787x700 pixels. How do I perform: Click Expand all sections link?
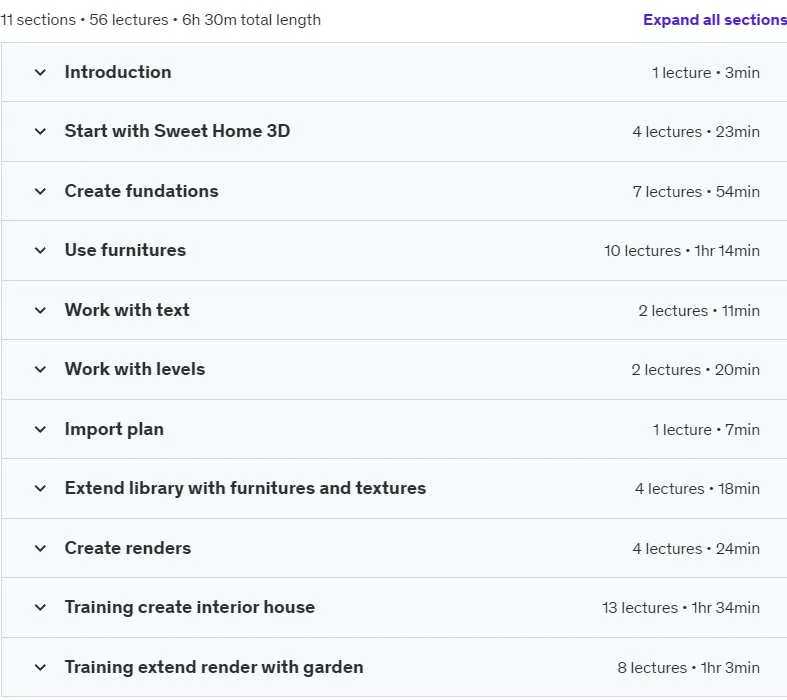click(715, 20)
